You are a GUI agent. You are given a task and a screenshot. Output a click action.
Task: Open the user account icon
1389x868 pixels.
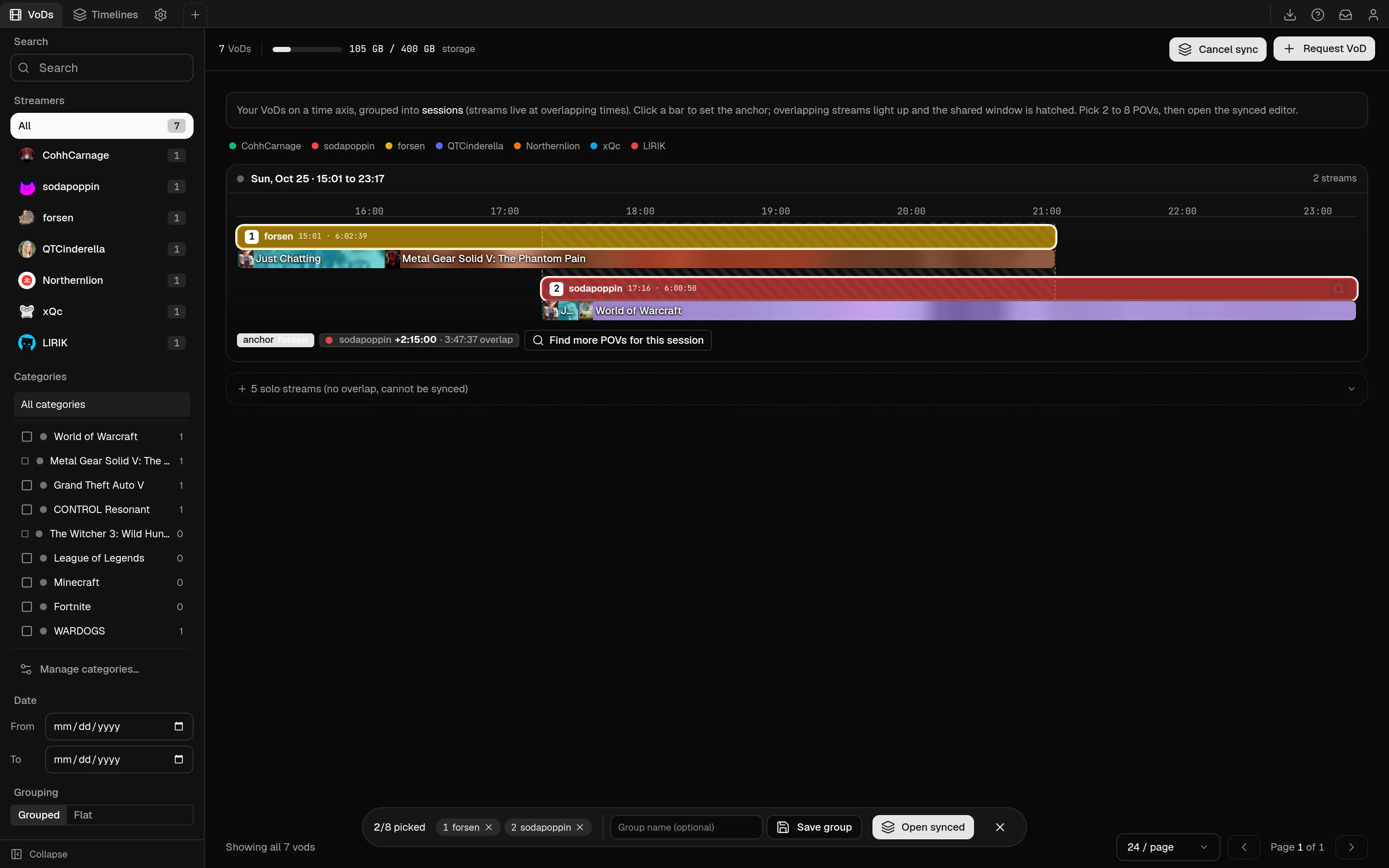1373,14
